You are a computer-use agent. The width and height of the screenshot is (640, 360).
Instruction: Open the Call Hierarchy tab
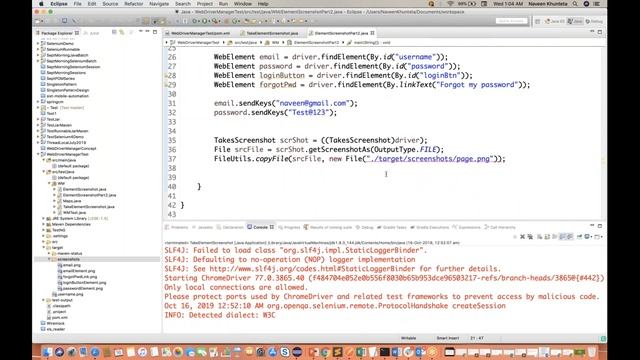point(500,227)
